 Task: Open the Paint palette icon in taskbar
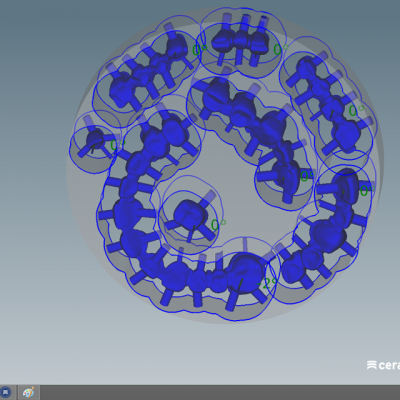pyautogui.click(x=29, y=392)
